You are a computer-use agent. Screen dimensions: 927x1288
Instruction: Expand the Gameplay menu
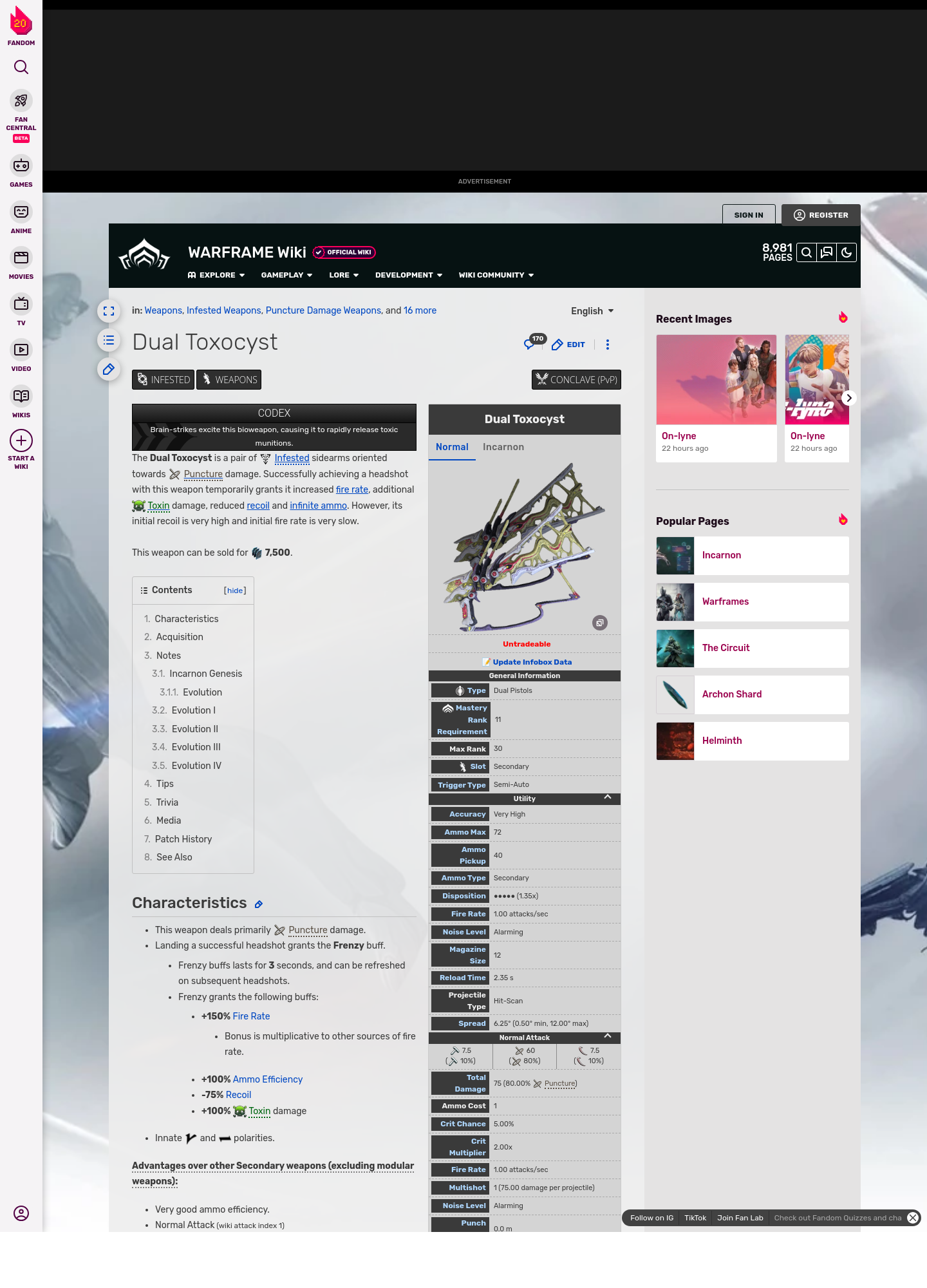pos(286,275)
